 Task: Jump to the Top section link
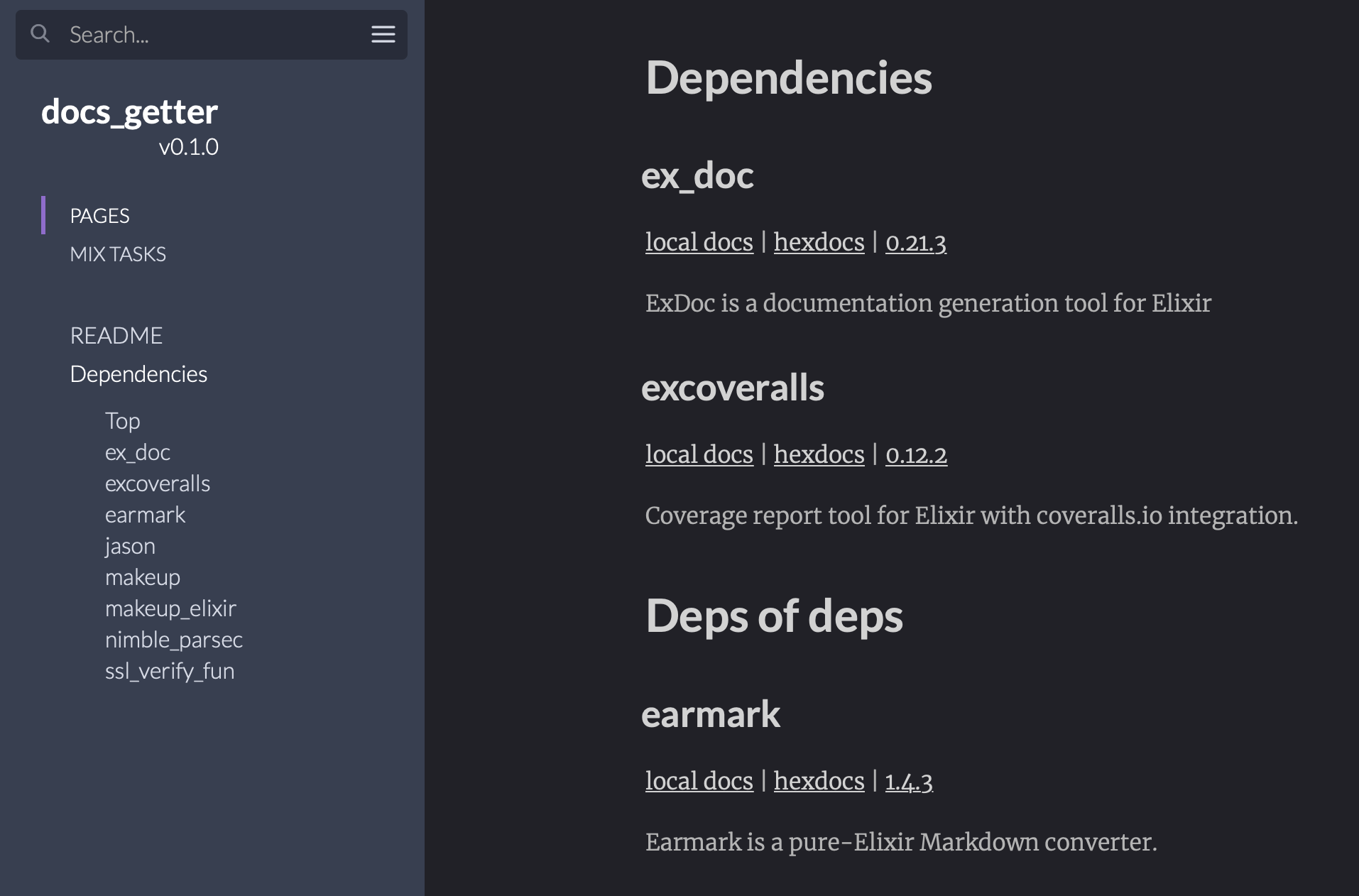tap(122, 420)
